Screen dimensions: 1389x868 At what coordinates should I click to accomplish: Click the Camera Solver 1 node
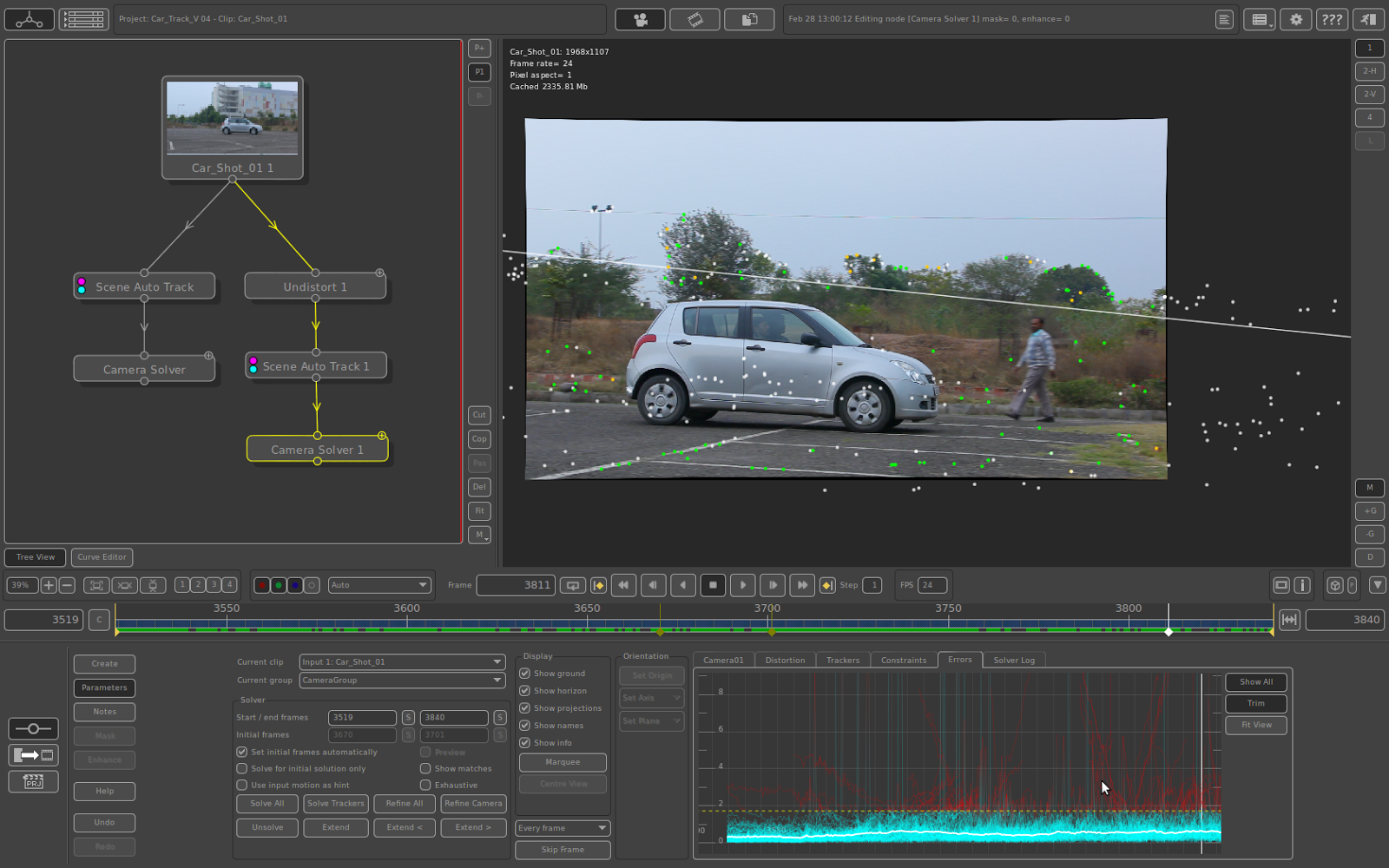click(317, 449)
